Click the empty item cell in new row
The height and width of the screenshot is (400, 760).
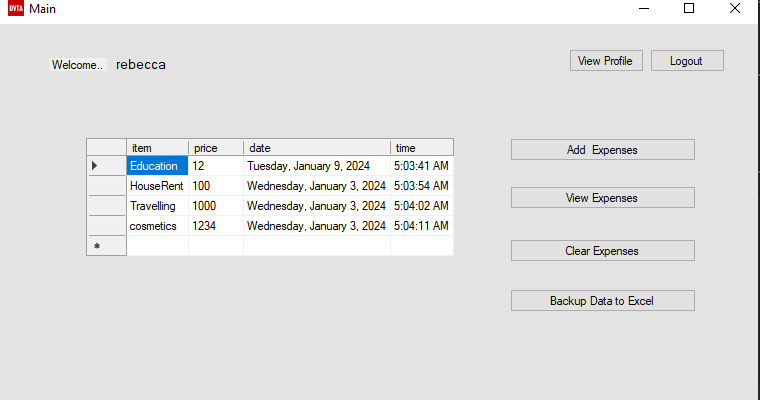(158, 246)
